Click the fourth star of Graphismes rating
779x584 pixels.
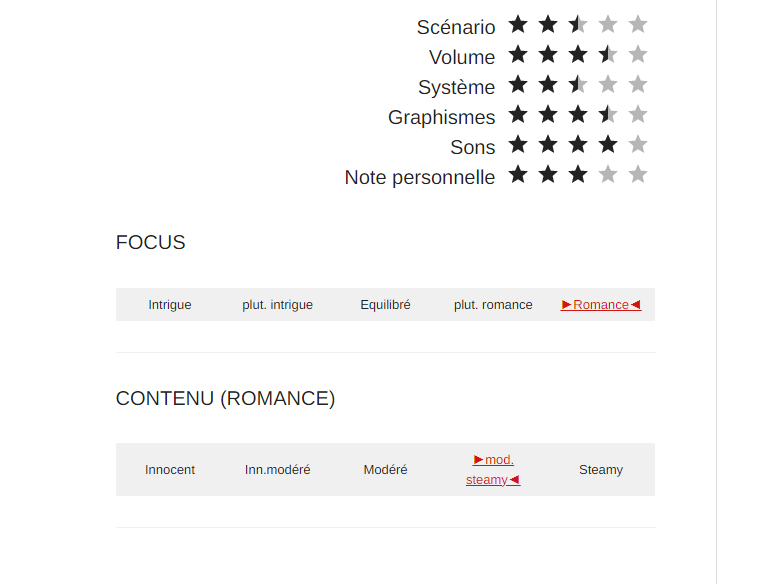tap(608, 114)
